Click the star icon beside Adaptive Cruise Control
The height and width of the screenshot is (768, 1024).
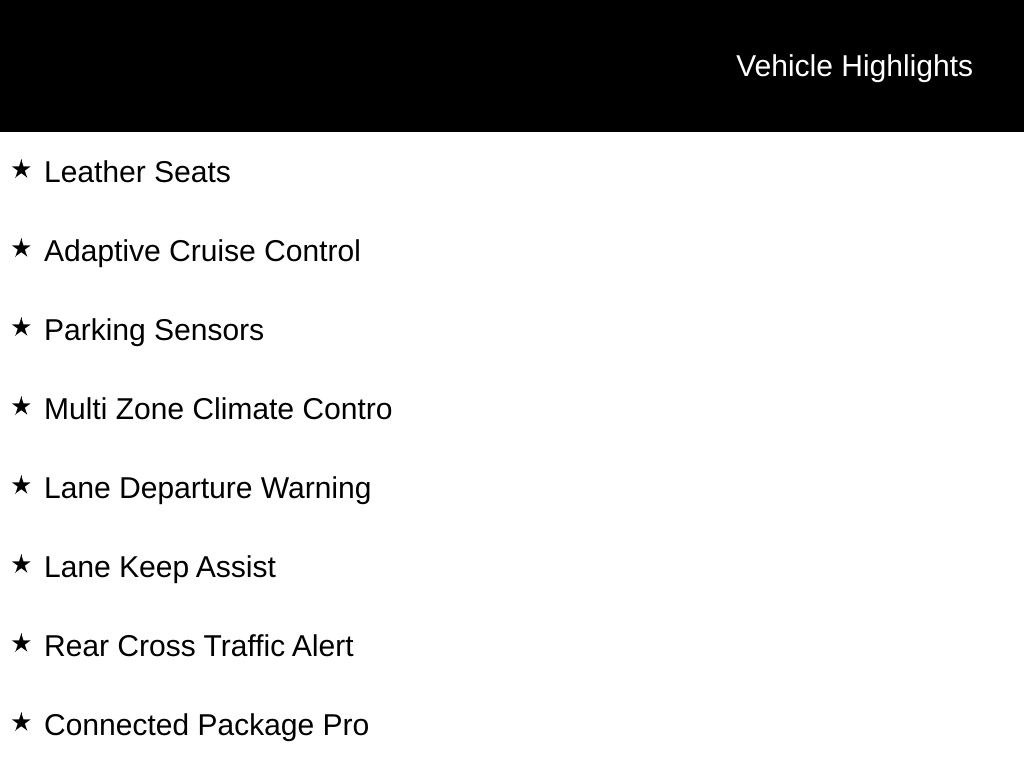click(21, 249)
